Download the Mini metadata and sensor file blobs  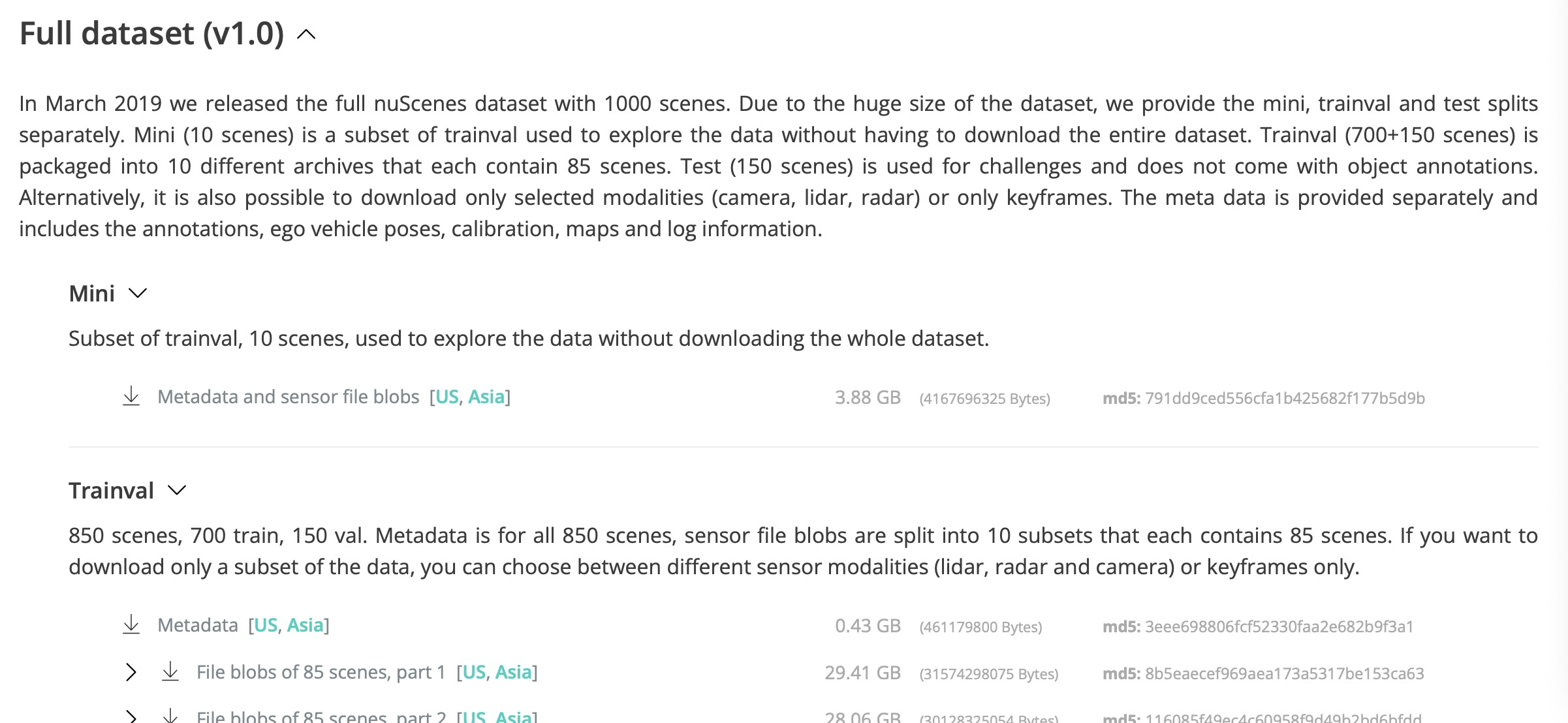click(131, 396)
